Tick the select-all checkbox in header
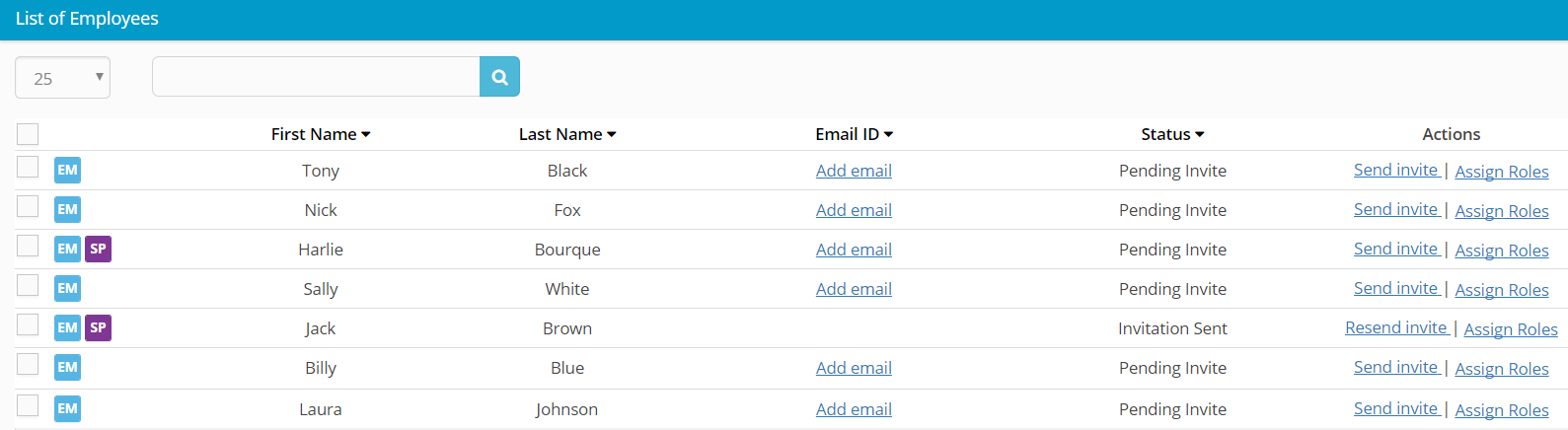Screen dimensions: 1568x430 pos(28,134)
